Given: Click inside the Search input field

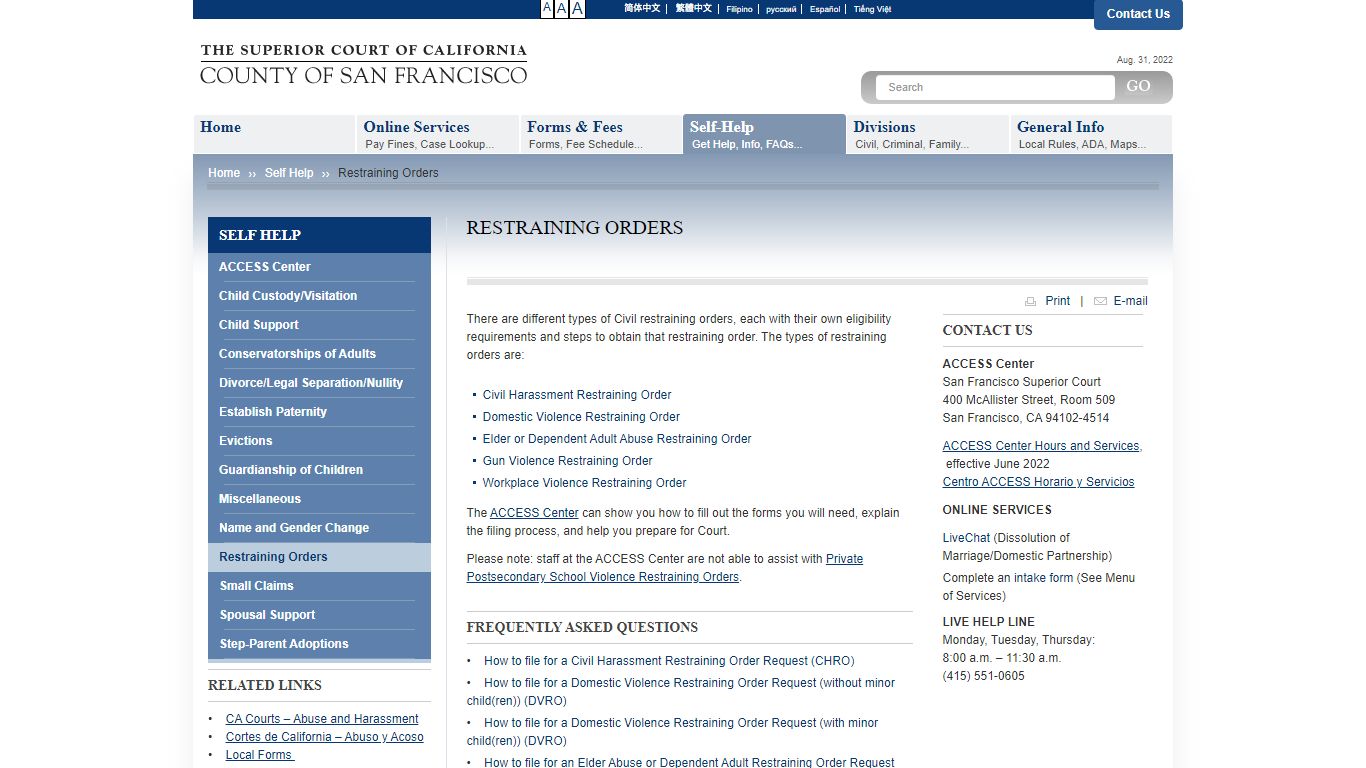Looking at the screenshot, I should tap(995, 87).
